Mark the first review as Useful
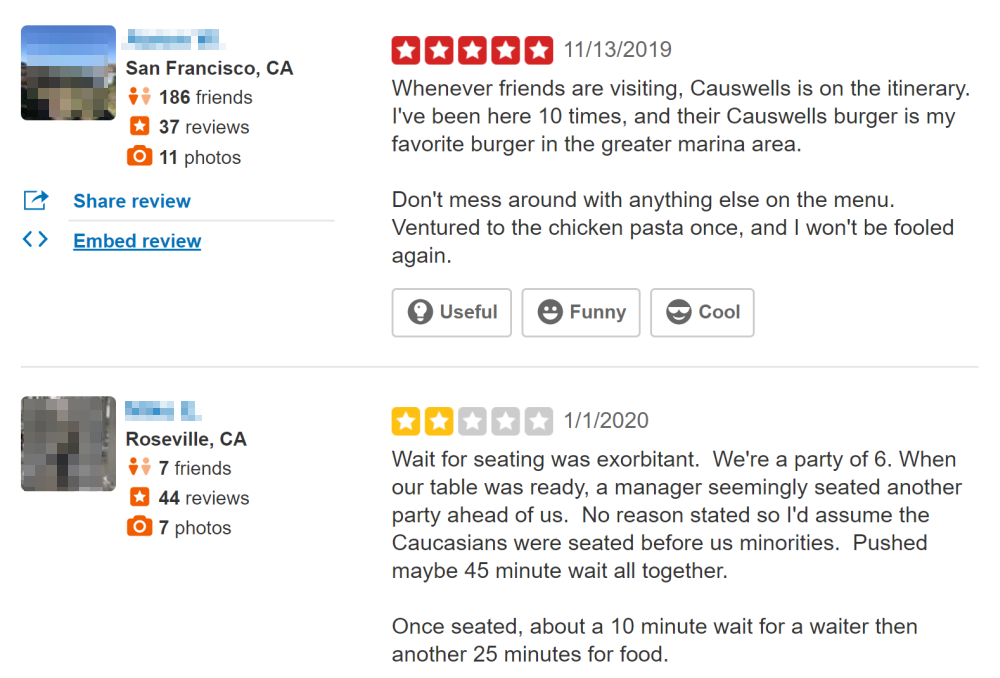The image size is (1000, 678). click(452, 313)
